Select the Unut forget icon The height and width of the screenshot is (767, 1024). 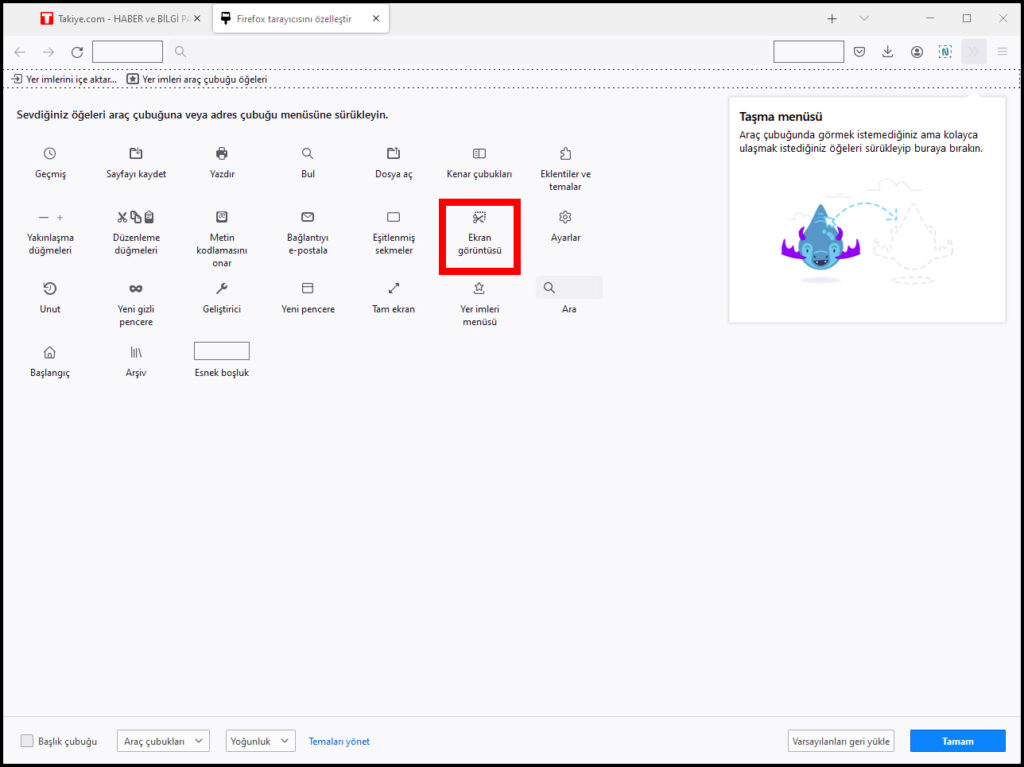[50, 288]
